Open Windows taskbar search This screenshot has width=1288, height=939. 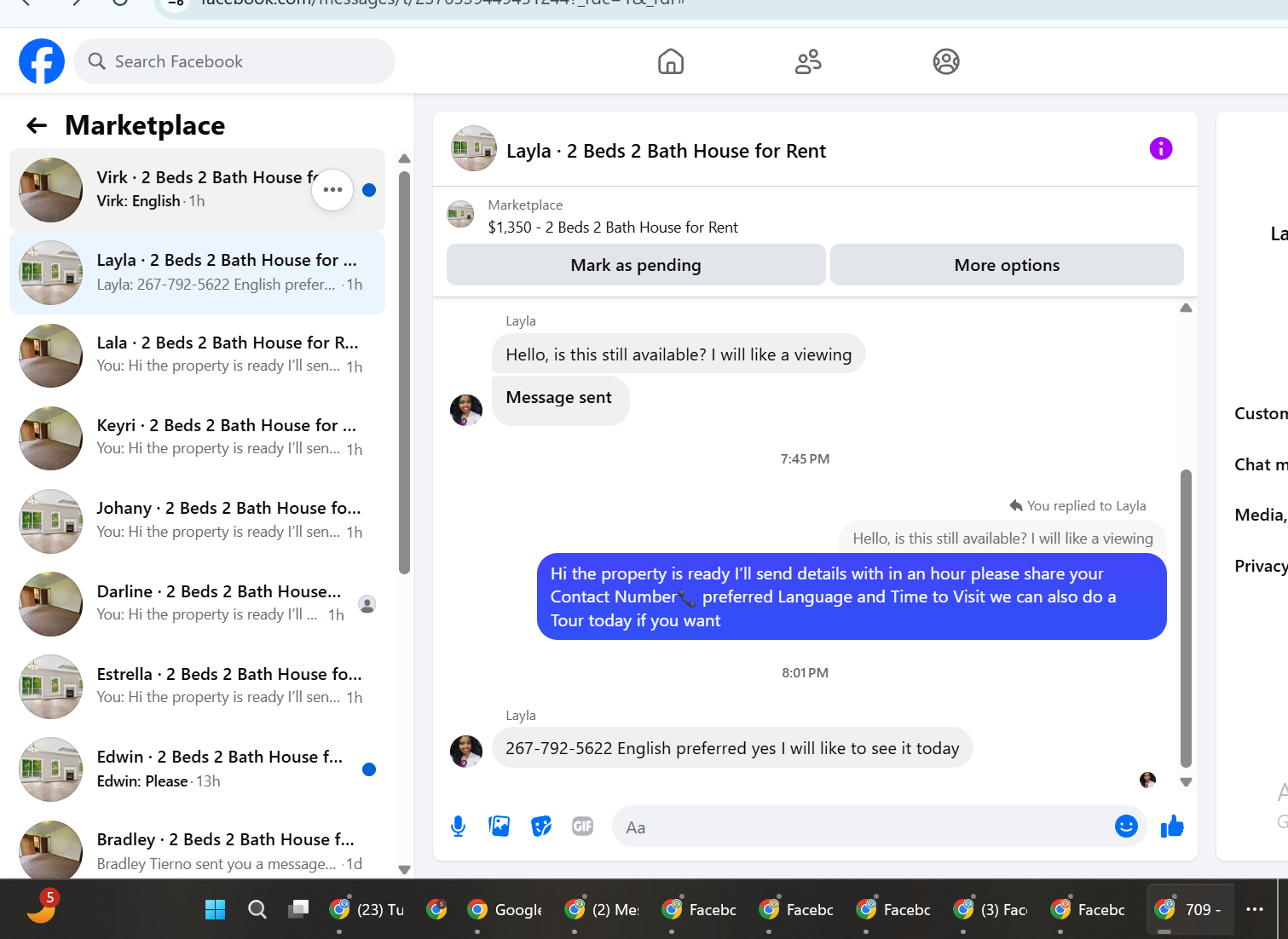(257, 909)
